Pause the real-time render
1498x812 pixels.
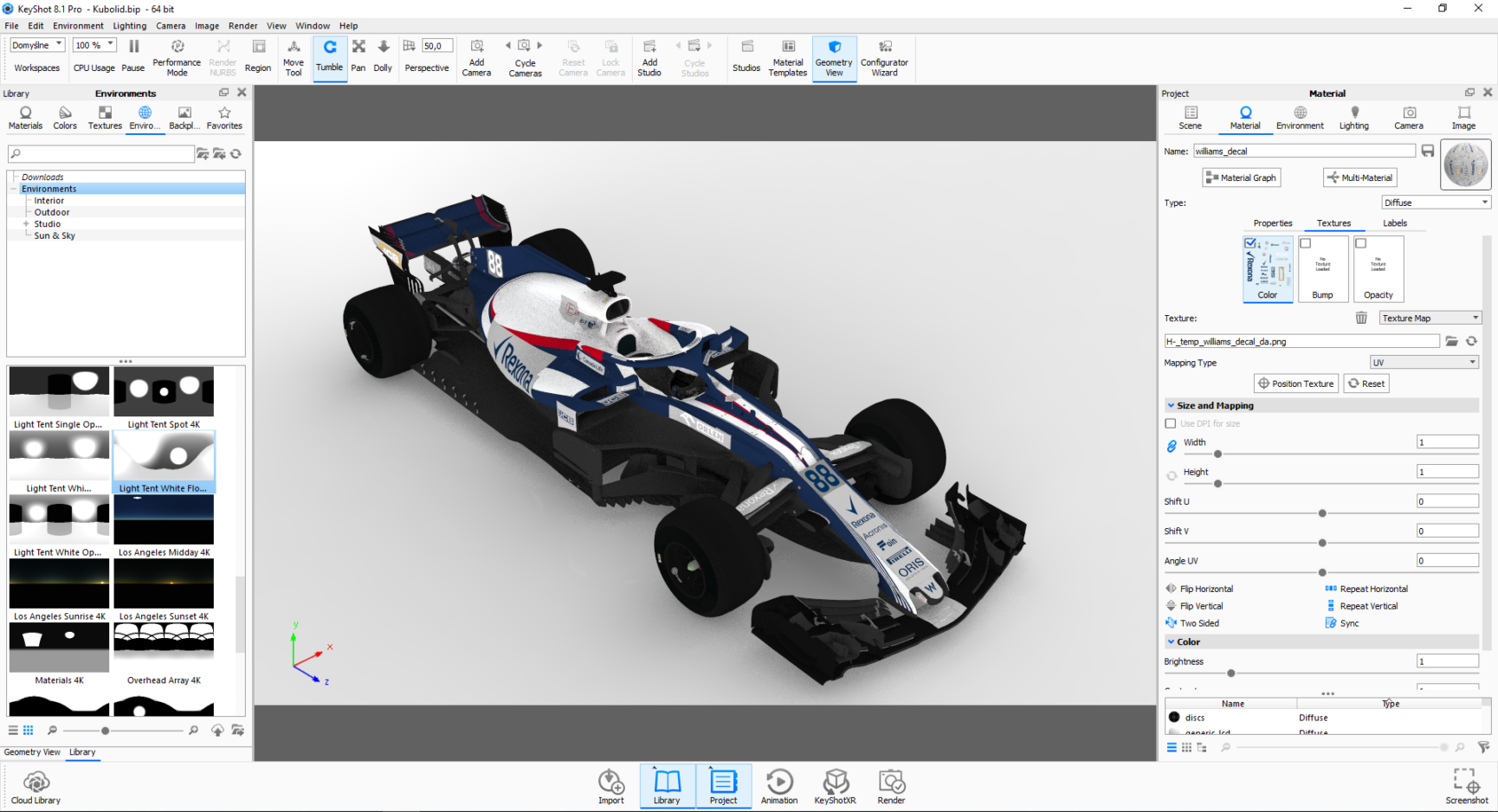(133, 56)
